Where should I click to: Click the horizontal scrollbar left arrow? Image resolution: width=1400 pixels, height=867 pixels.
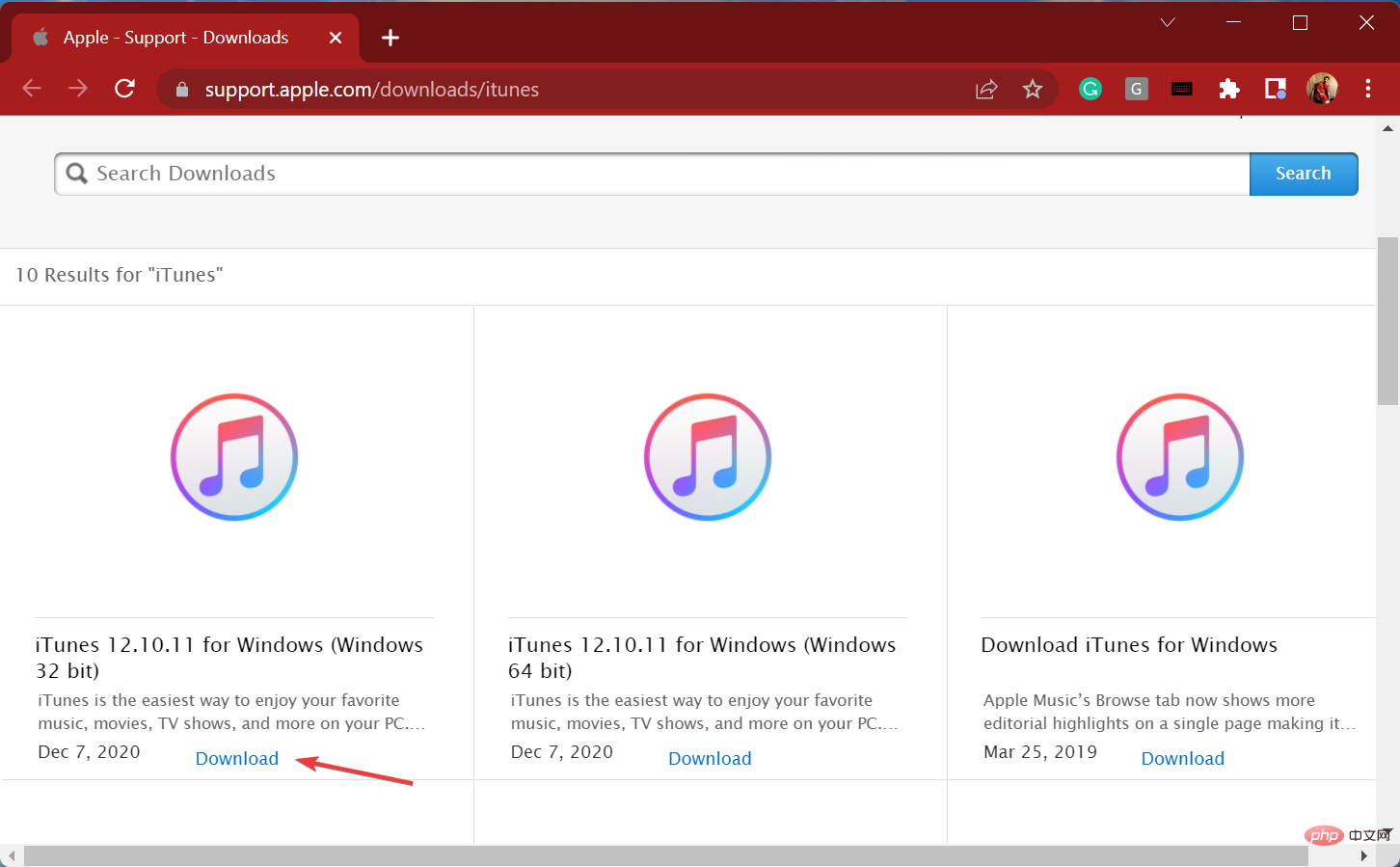pyautogui.click(x=11, y=856)
